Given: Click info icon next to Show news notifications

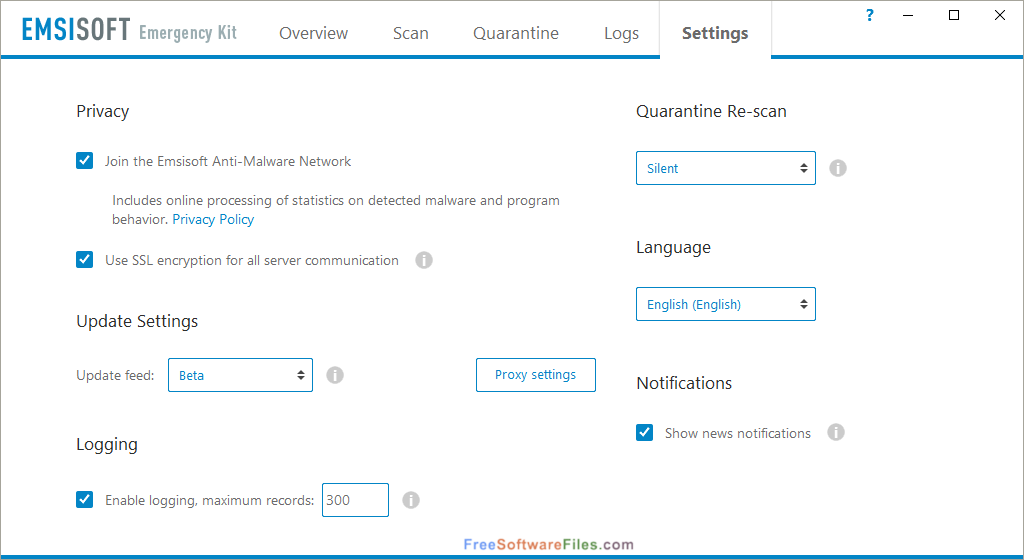Looking at the screenshot, I should [836, 432].
